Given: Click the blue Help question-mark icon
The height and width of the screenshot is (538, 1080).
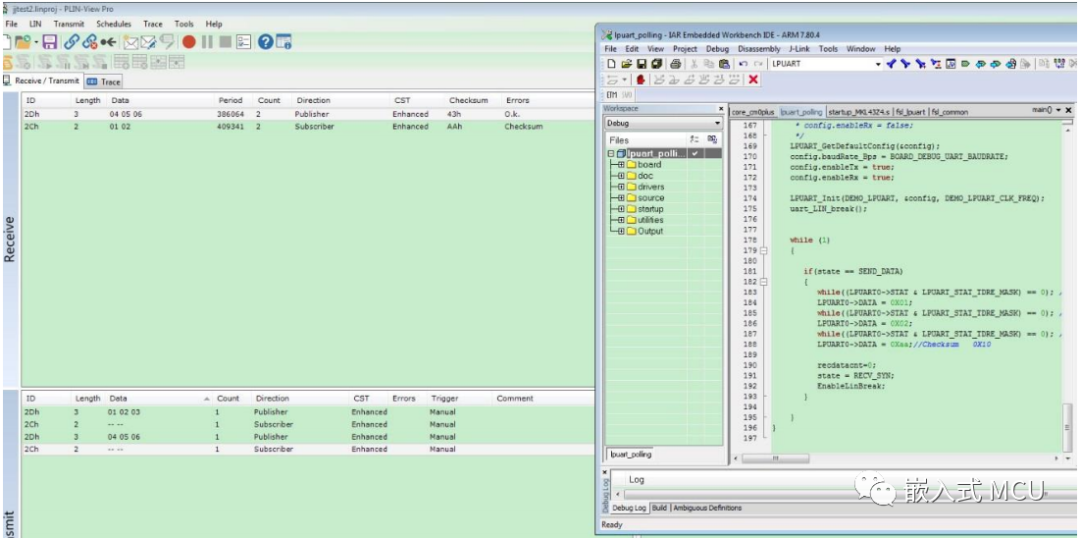Looking at the screenshot, I should 266,42.
